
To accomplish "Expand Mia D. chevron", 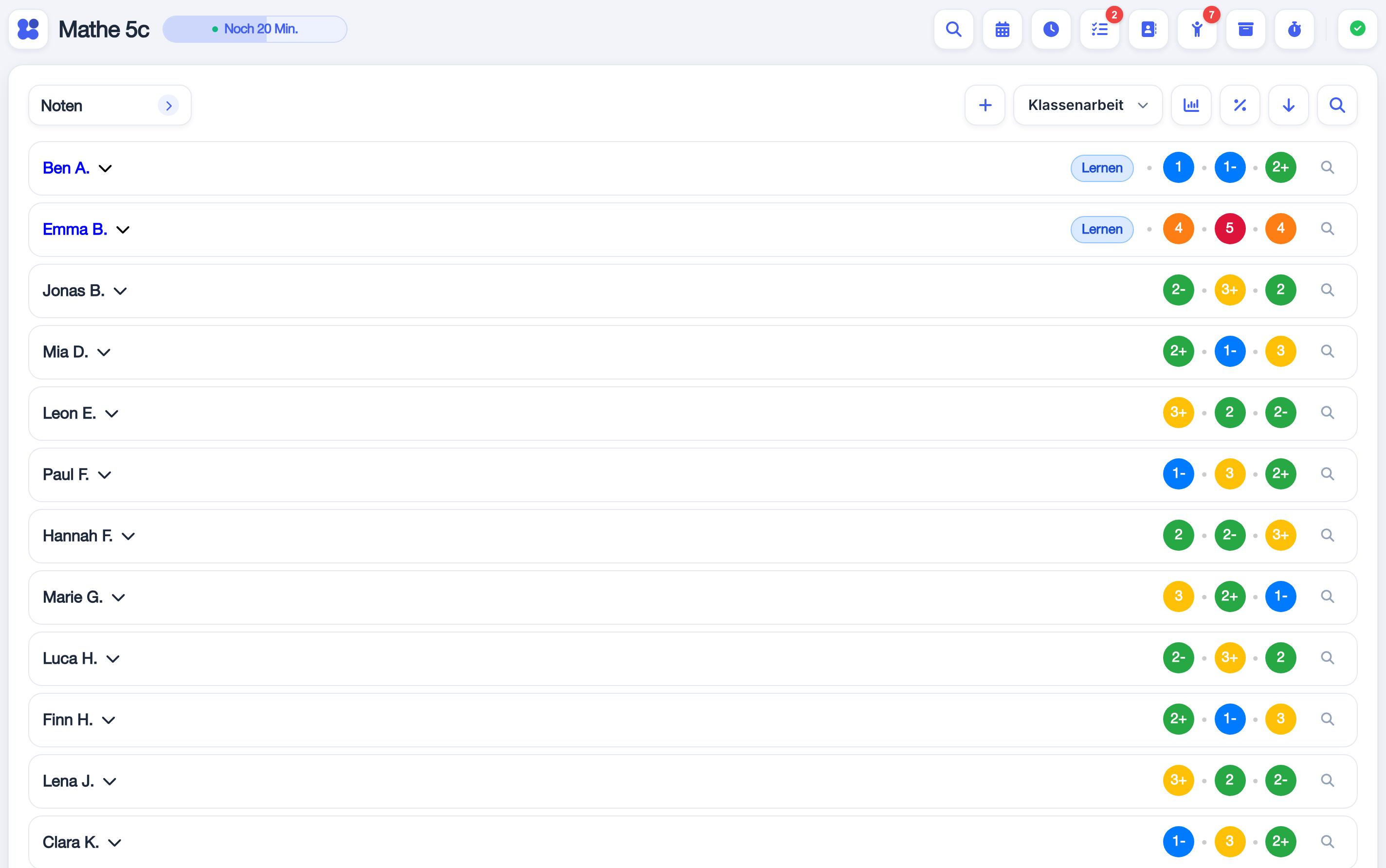I will tap(104, 352).
